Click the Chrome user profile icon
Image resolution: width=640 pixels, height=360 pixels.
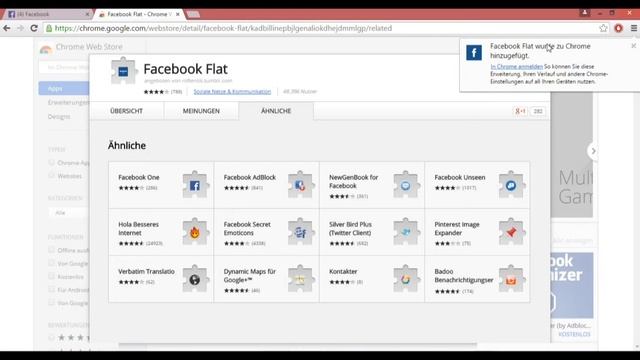click(x=584, y=13)
